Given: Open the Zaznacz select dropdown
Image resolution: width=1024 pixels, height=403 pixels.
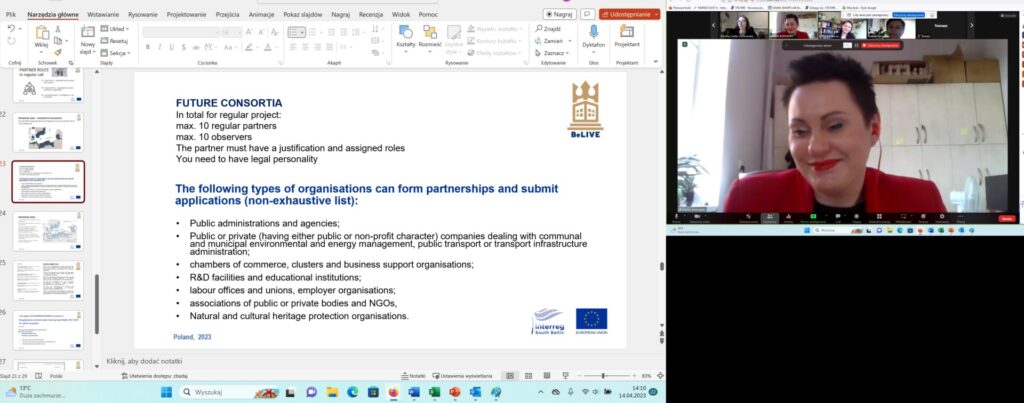Looking at the screenshot, I should [x=553, y=53].
